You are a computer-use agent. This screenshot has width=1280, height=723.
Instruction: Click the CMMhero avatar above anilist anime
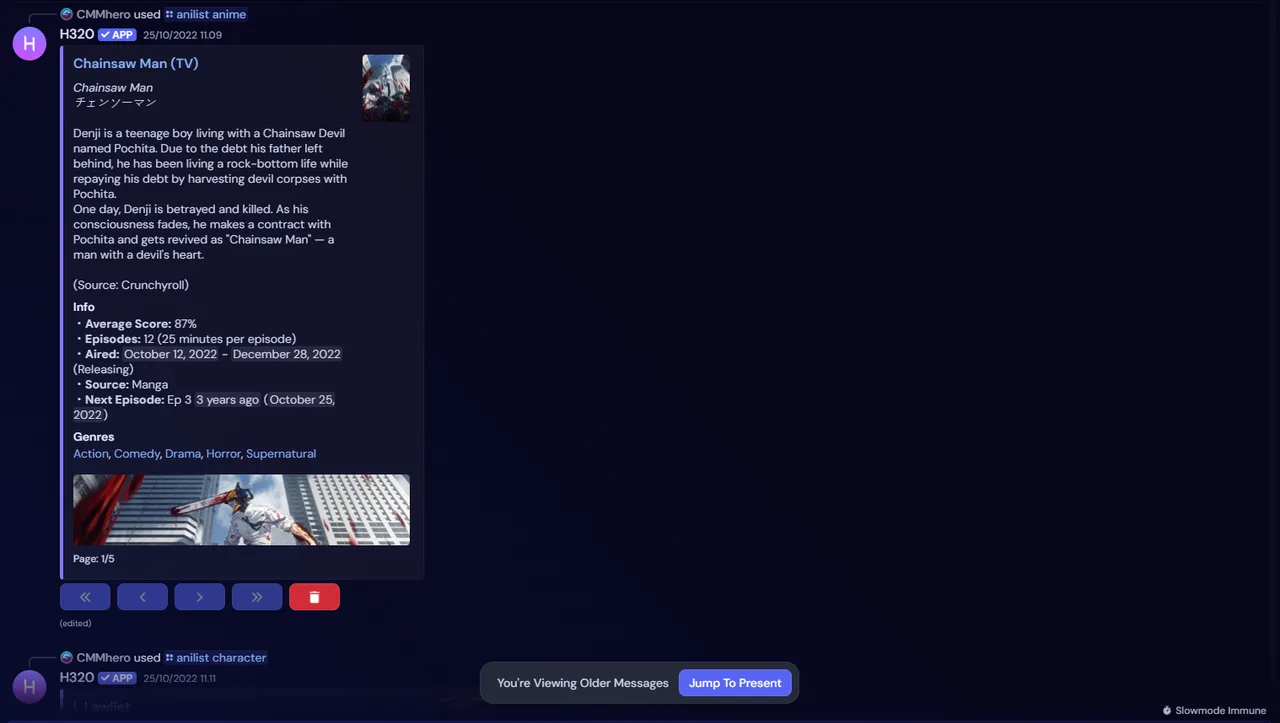(67, 15)
